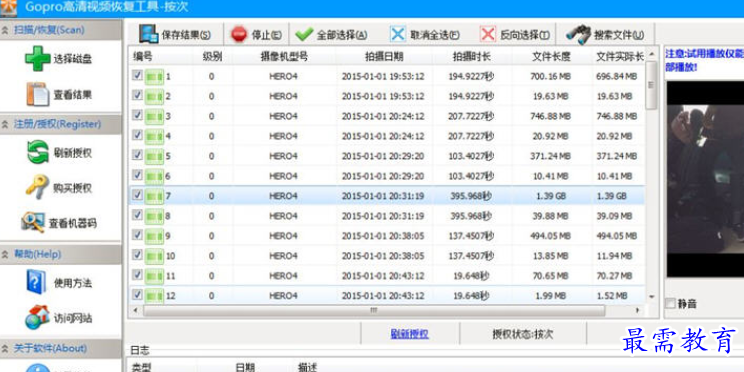Uncheck the checkbox for file row 1
744x372 pixels.
point(137,75)
